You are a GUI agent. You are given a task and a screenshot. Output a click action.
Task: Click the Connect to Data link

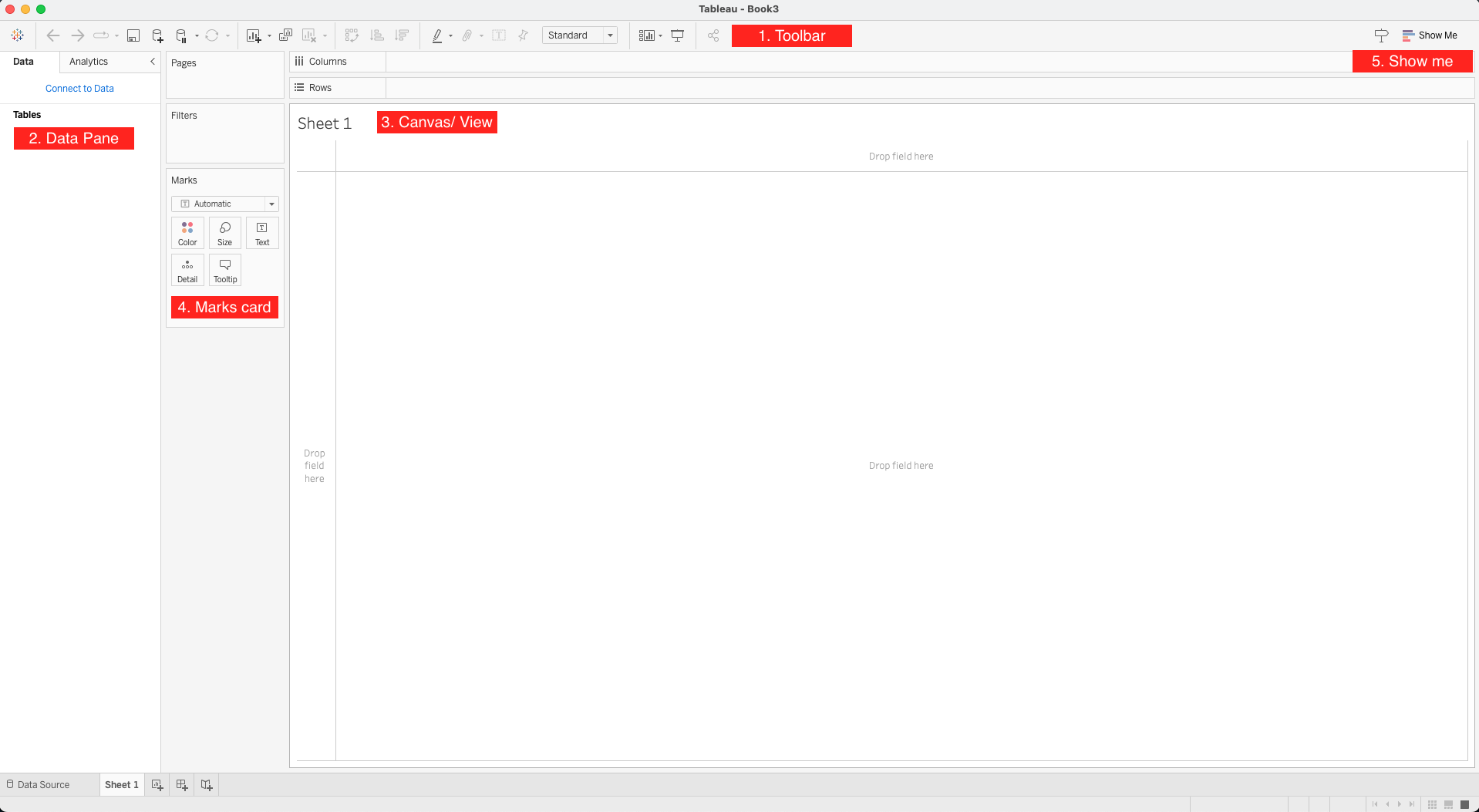coord(79,89)
